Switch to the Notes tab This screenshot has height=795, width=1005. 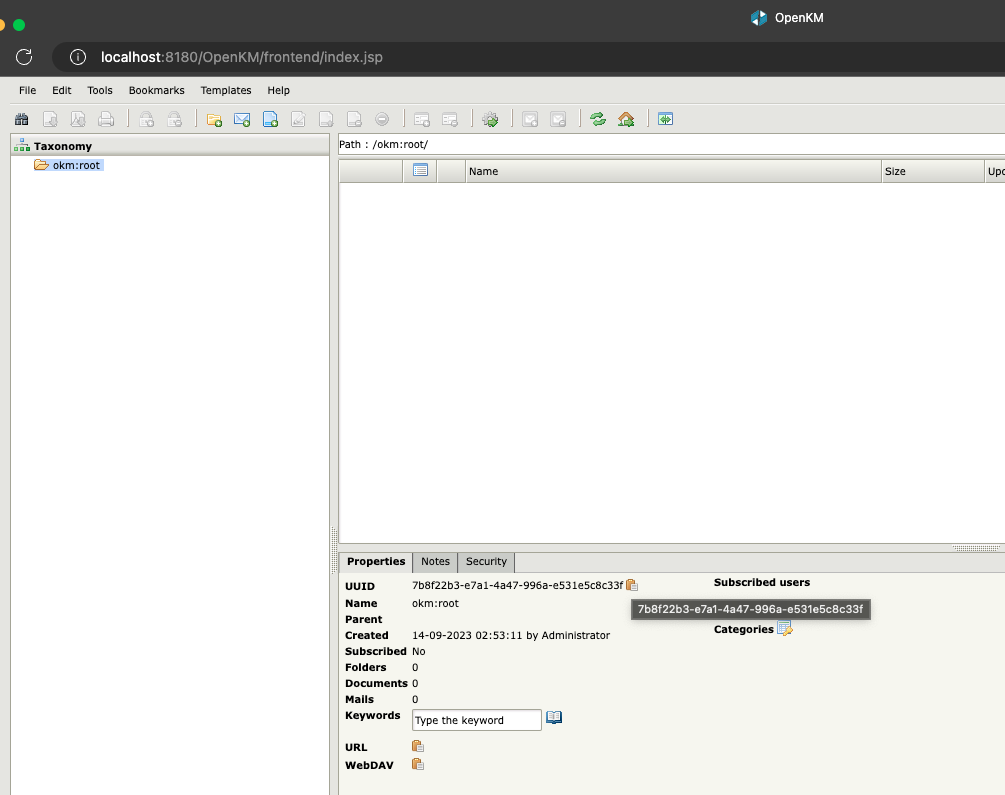pyautogui.click(x=435, y=562)
